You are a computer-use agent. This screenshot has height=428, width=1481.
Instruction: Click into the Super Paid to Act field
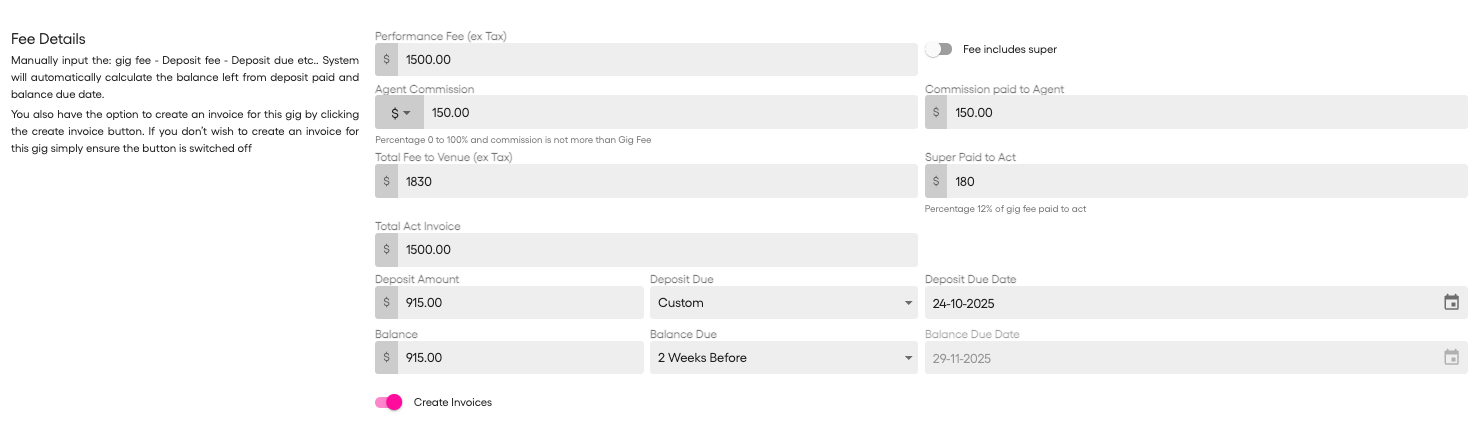coord(1206,182)
